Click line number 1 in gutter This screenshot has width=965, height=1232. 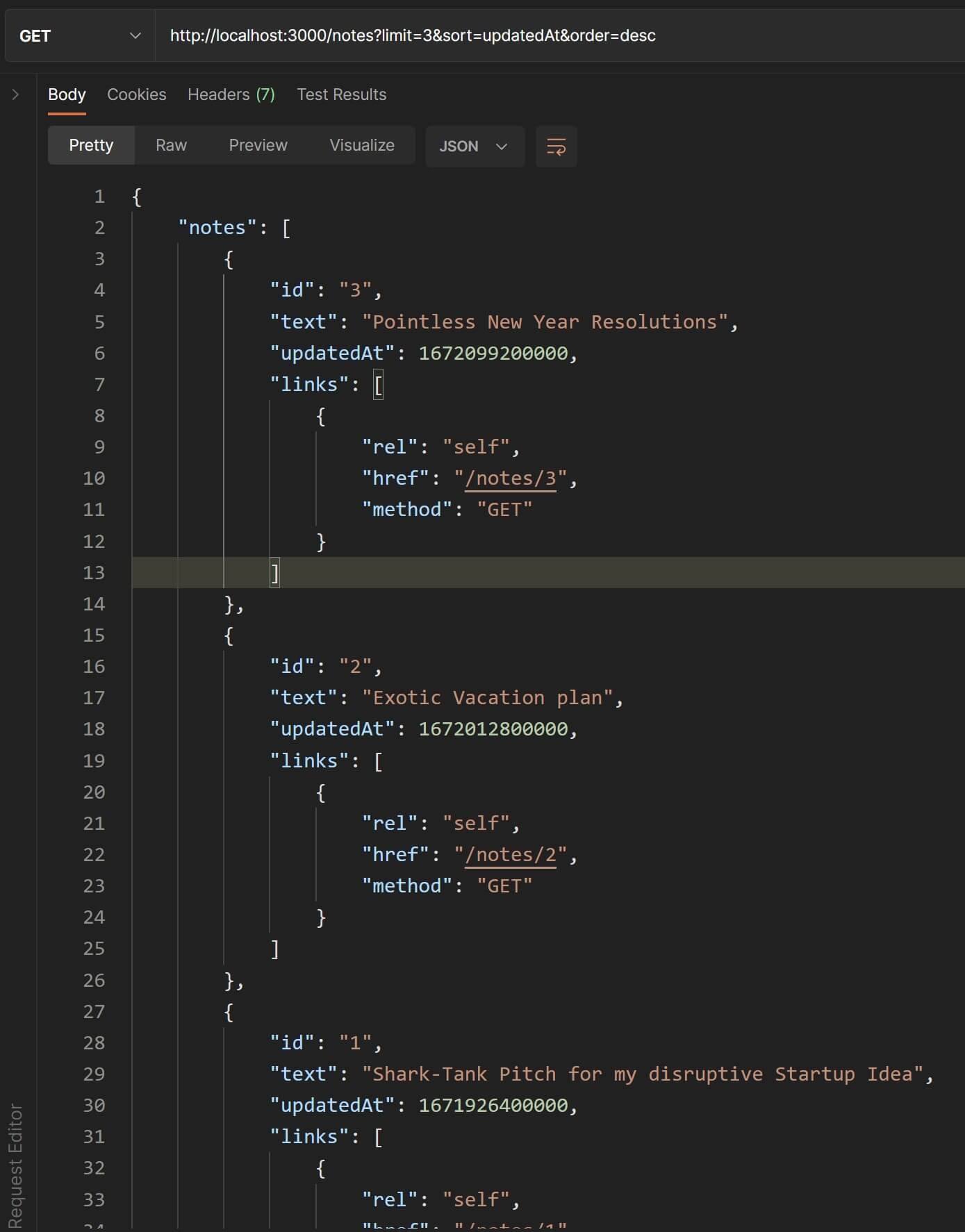pyautogui.click(x=99, y=197)
